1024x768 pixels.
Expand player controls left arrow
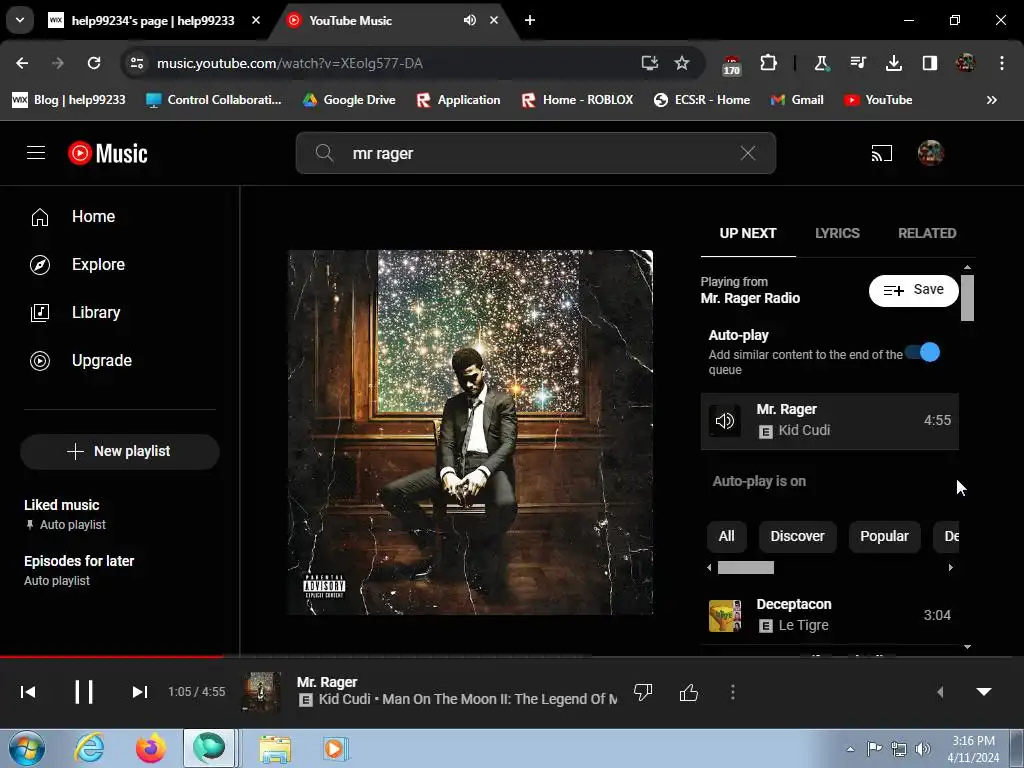pos(940,692)
